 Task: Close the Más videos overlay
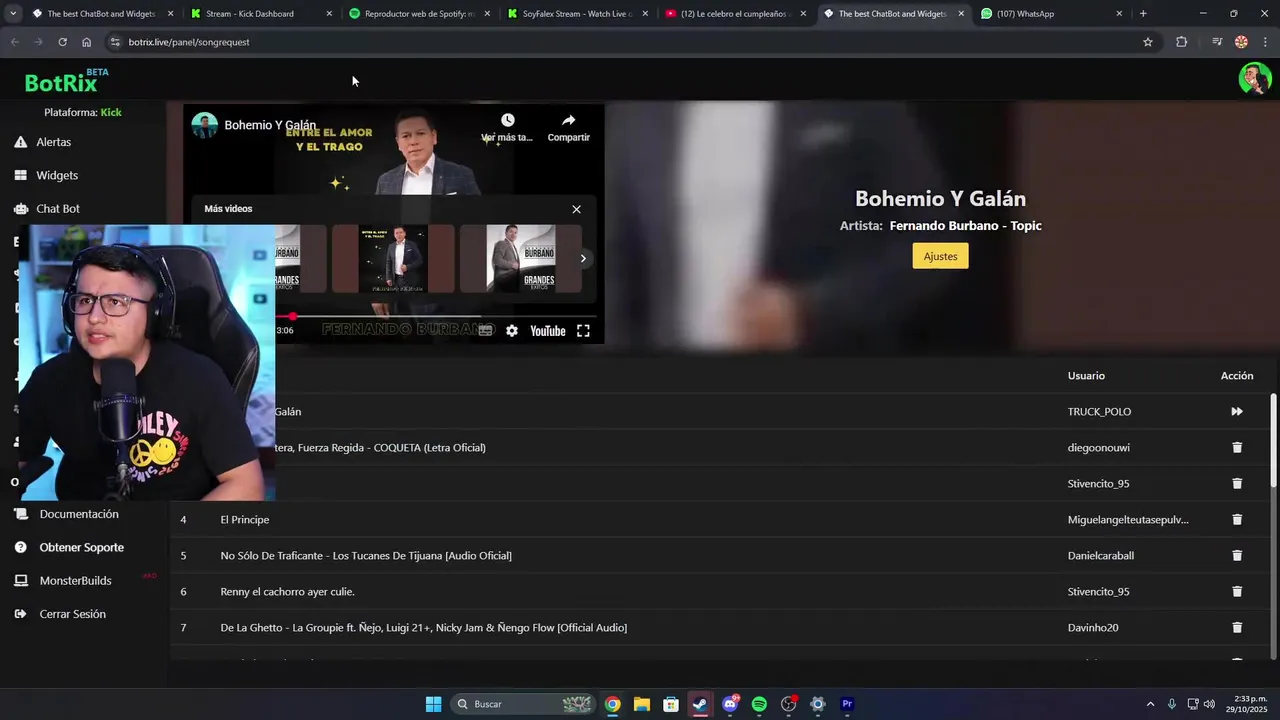point(576,209)
